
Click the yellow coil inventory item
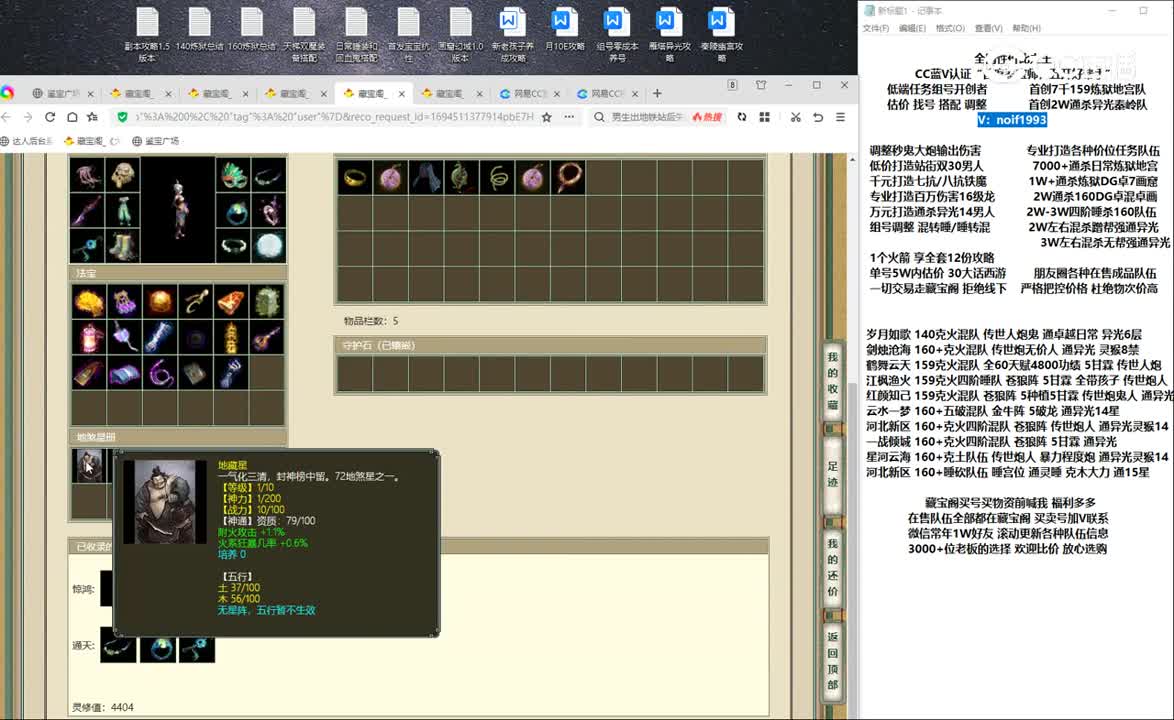pyautogui.click(x=497, y=178)
